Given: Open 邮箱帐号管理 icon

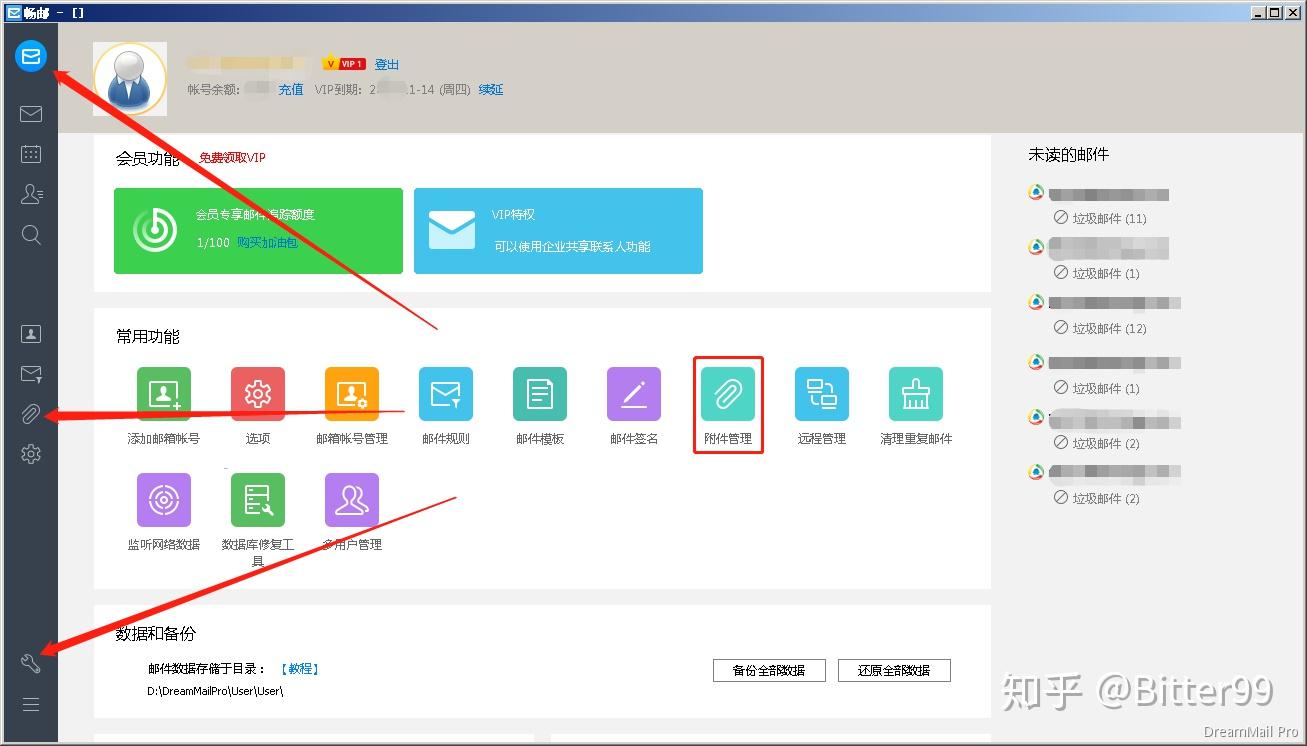Looking at the screenshot, I should tap(352, 394).
